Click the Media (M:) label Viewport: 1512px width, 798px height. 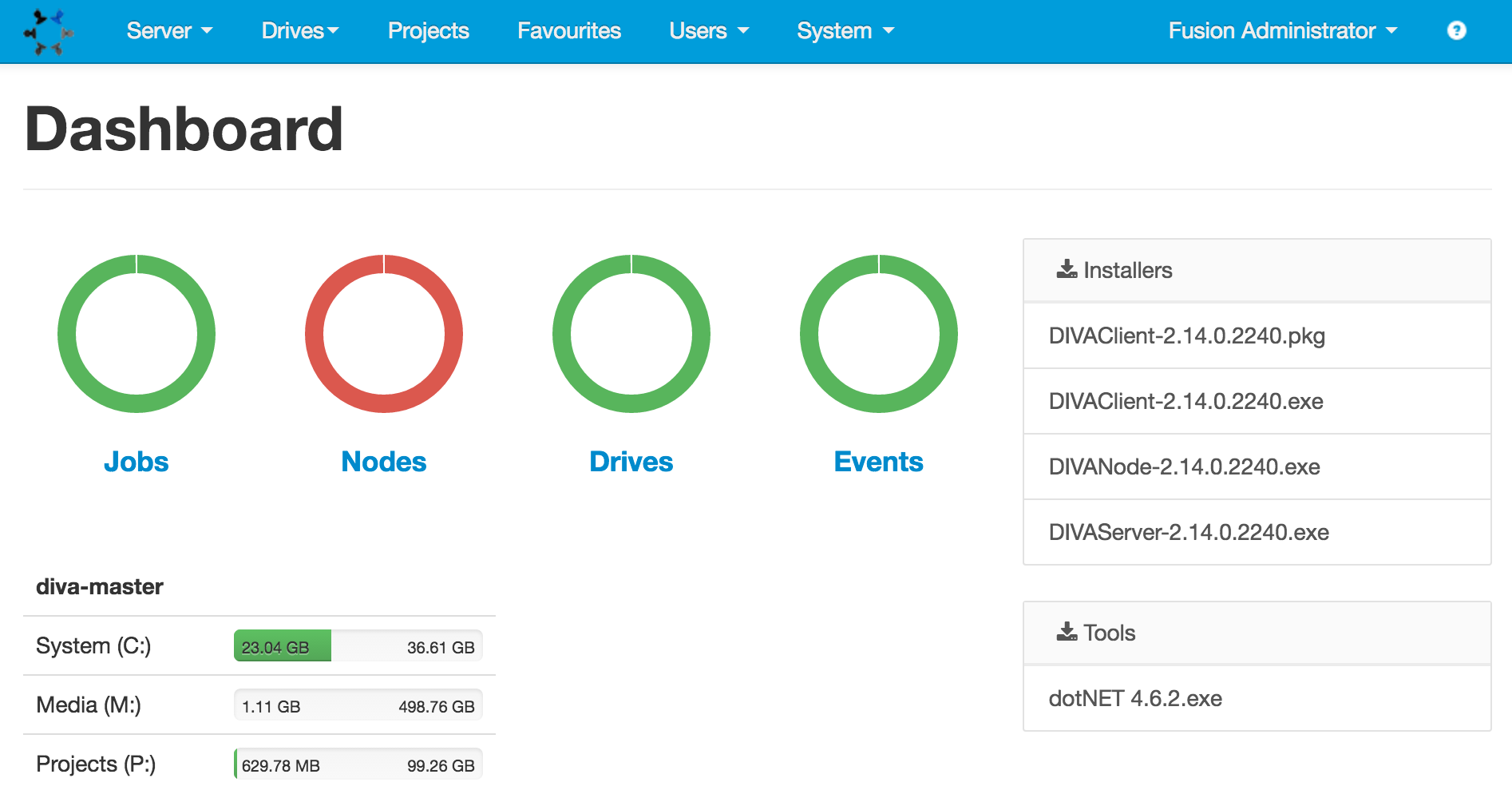point(89,705)
